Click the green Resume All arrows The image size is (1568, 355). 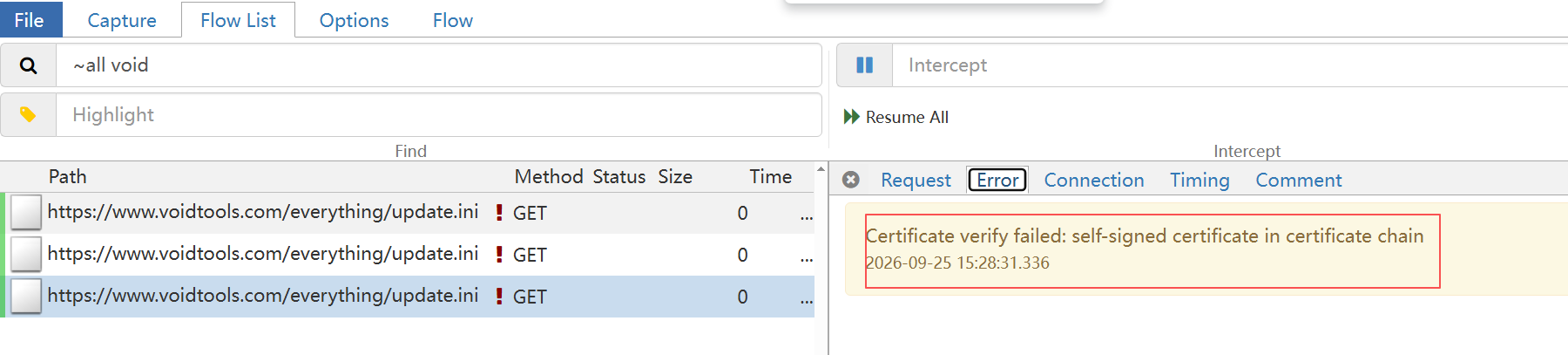pyautogui.click(x=852, y=117)
